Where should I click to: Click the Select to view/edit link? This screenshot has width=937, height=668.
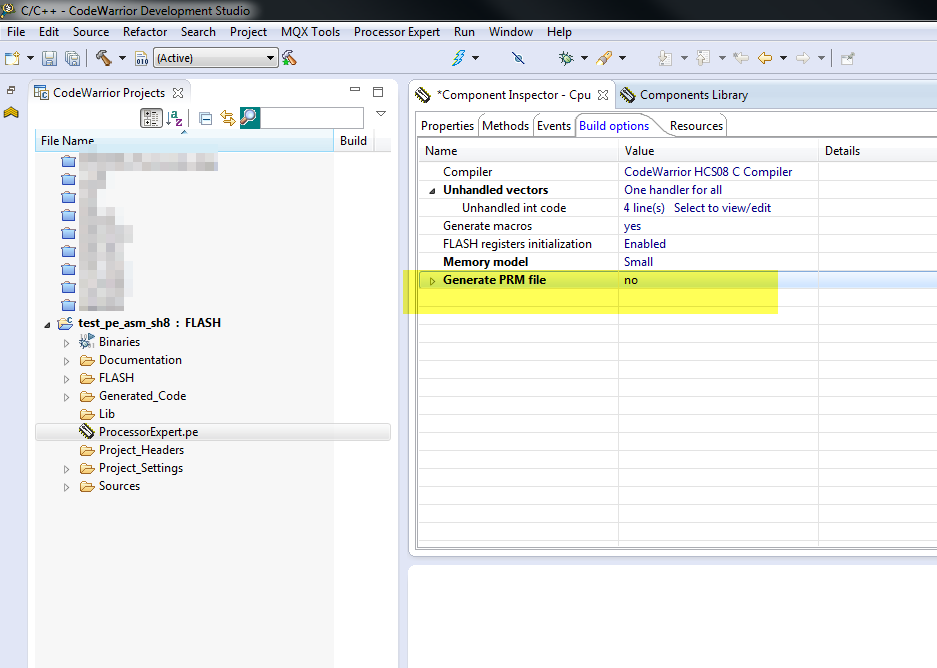(x=722, y=208)
